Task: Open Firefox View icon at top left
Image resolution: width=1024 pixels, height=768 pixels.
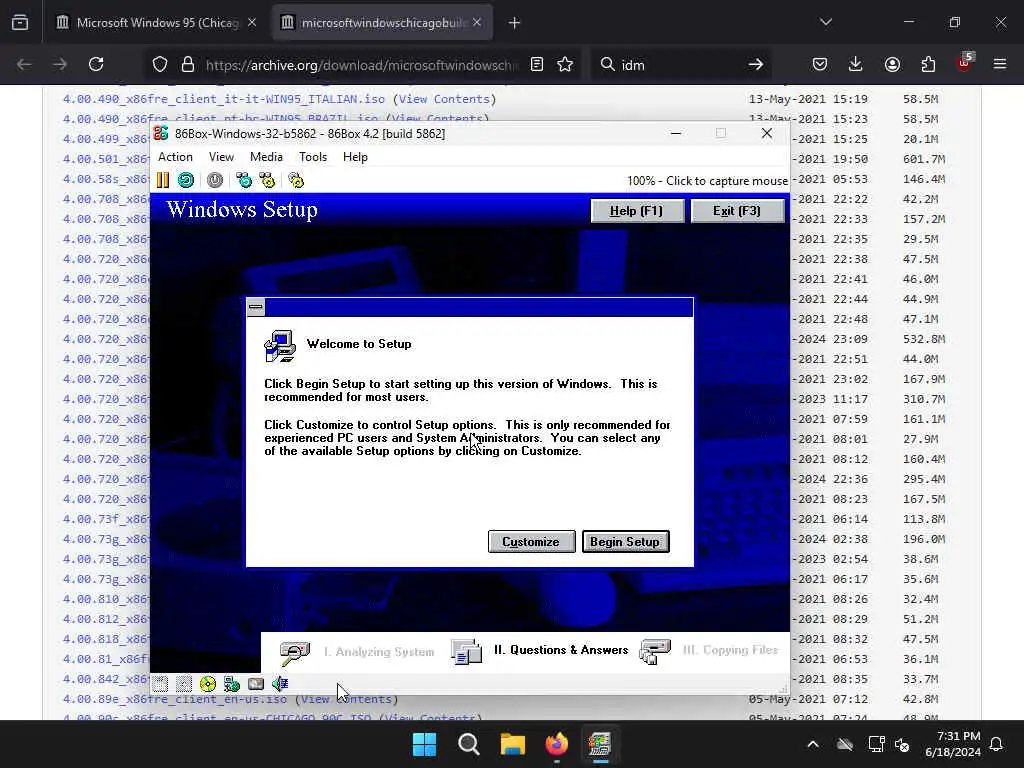Action: (20, 23)
